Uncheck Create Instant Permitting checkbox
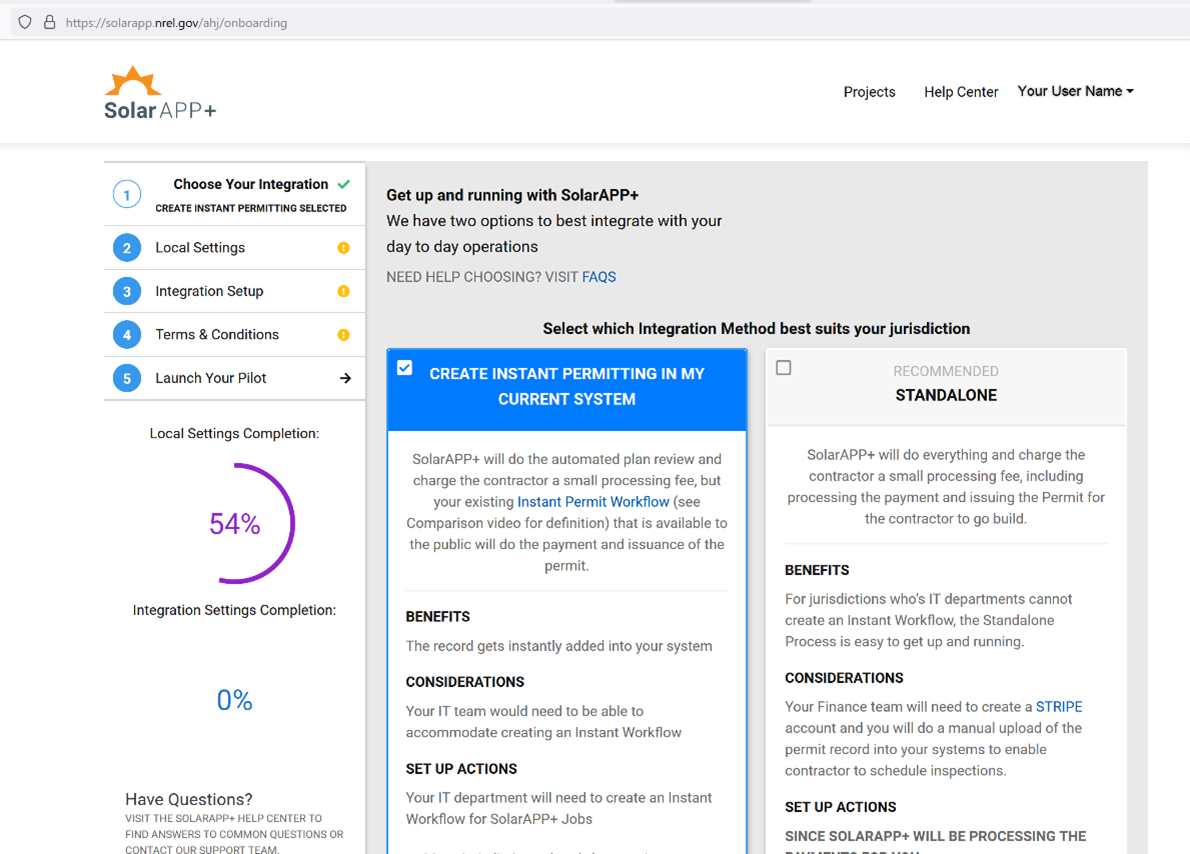 [x=405, y=368]
